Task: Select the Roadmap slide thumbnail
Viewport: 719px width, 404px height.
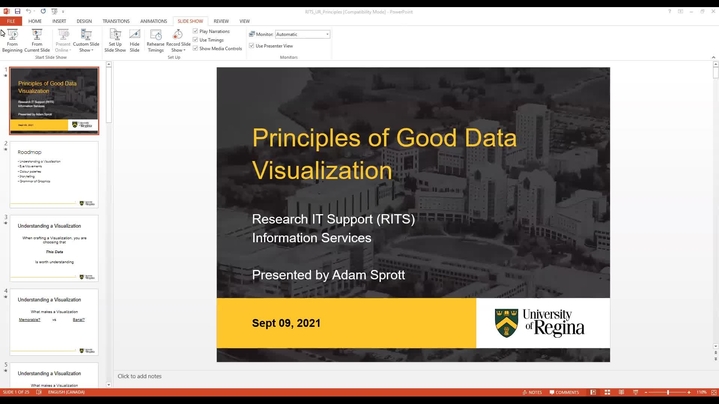Action: click(55, 174)
